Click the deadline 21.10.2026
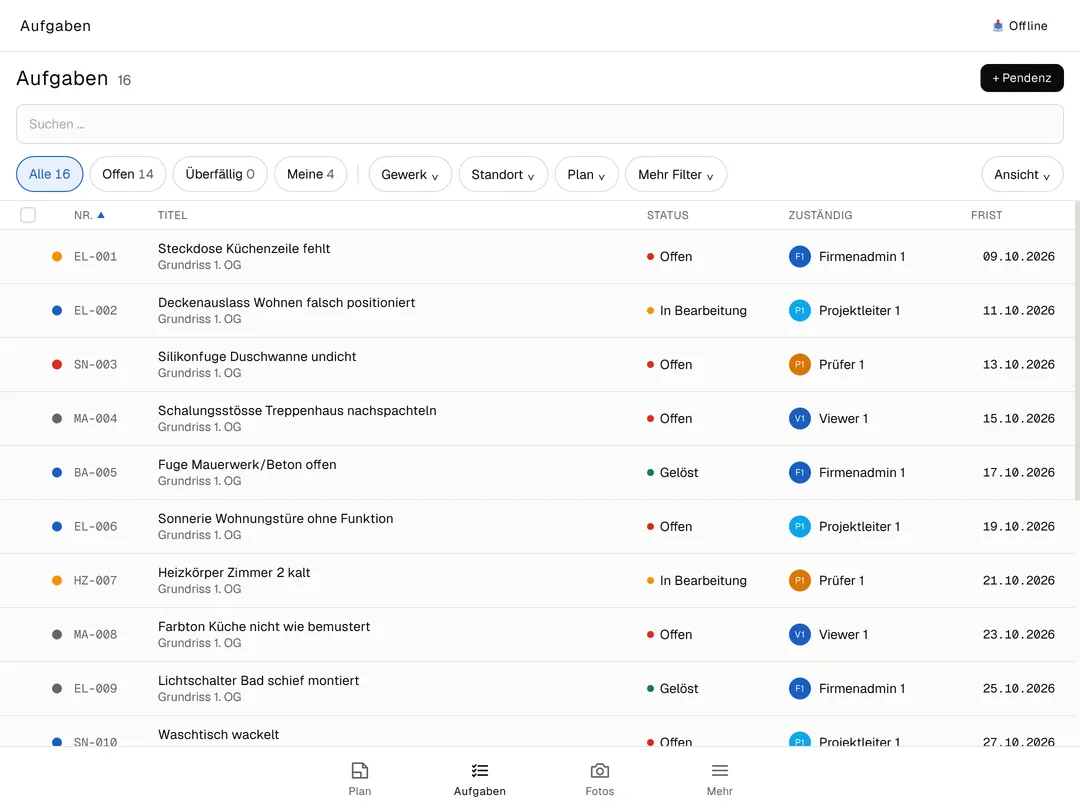The height and width of the screenshot is (810, 1080). point(1019,581)
